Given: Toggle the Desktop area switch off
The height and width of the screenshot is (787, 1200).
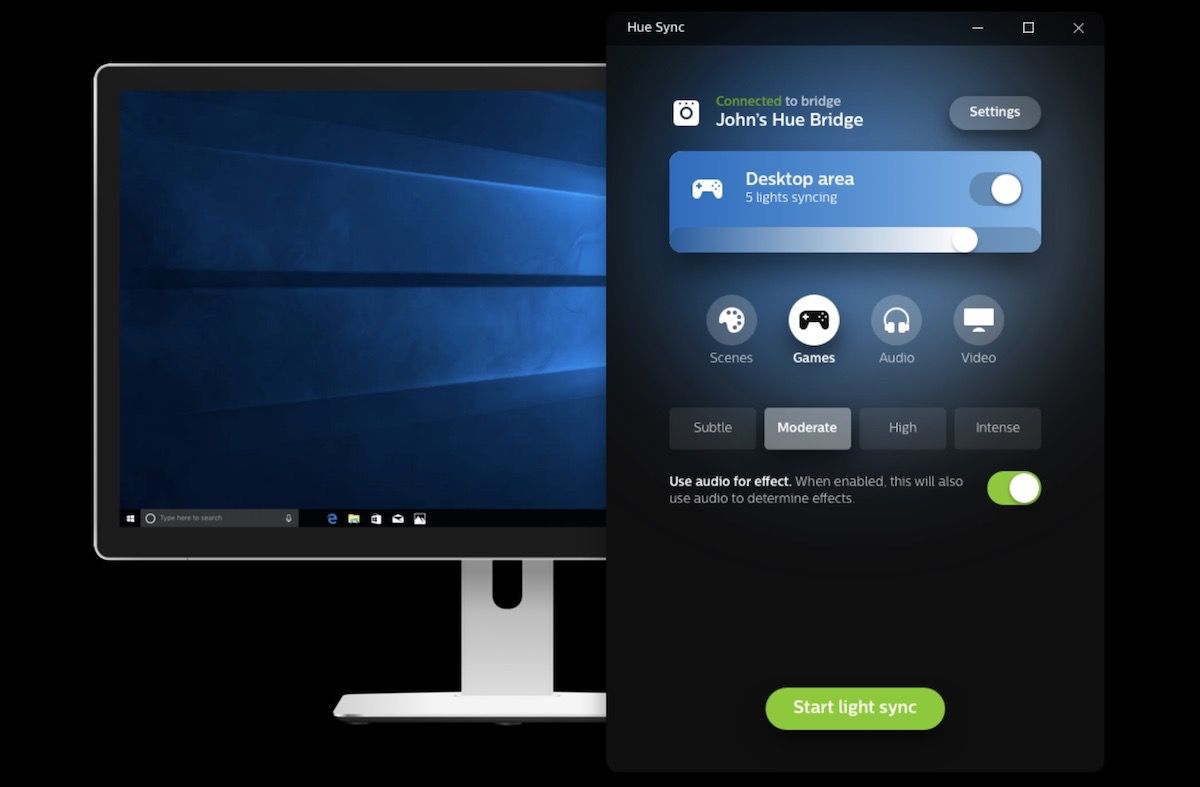Looking at the screenshot, I should pyautogui.click(x=995, y=189).
